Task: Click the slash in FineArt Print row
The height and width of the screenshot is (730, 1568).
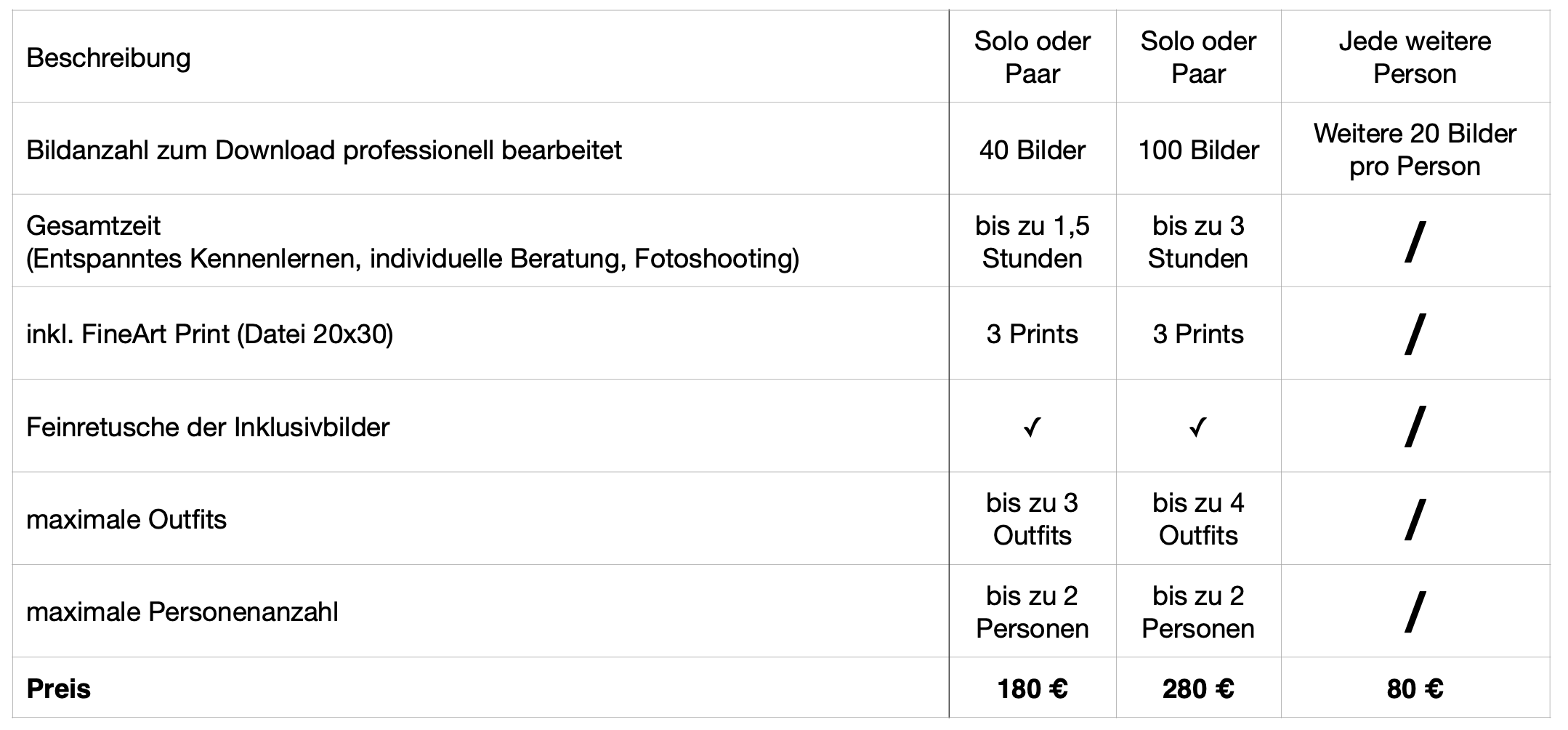Action: [x=1415, y=334]
